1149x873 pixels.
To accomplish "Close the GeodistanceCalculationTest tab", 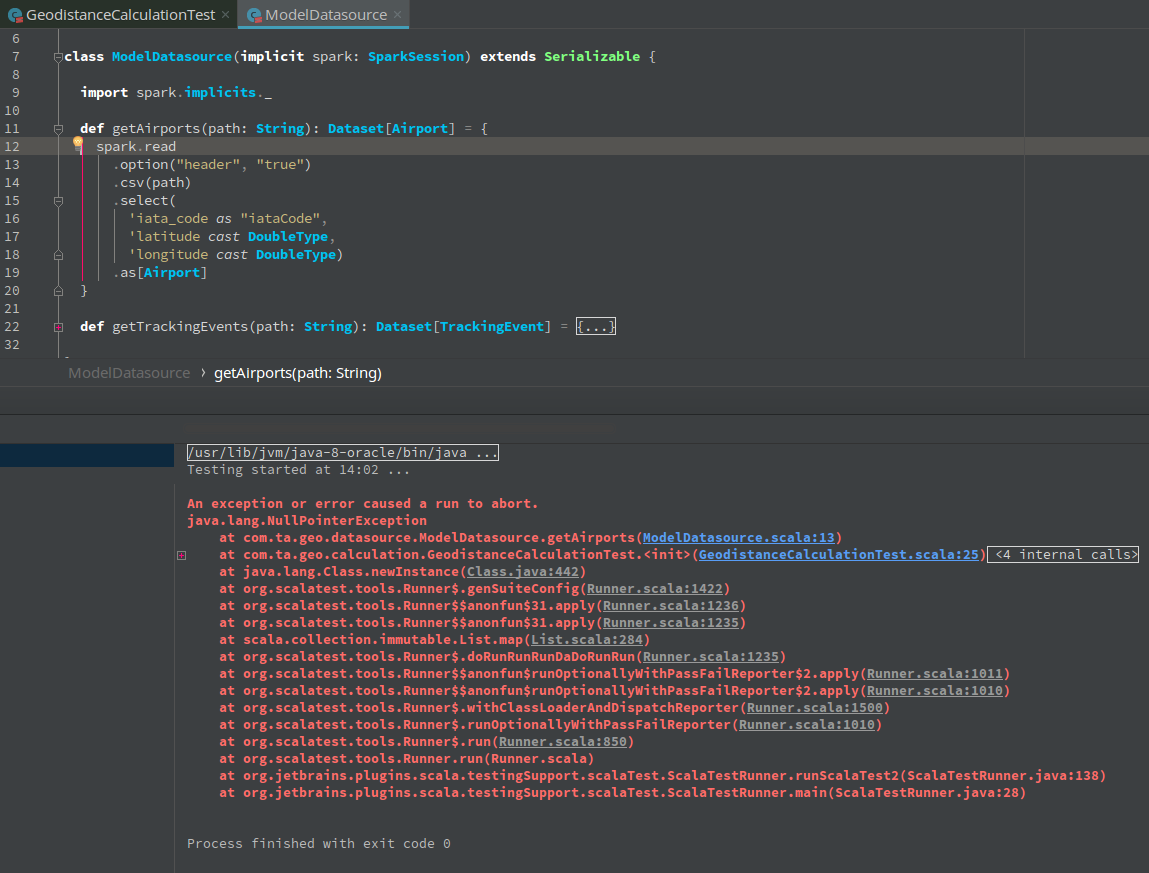I will (226, 15).
